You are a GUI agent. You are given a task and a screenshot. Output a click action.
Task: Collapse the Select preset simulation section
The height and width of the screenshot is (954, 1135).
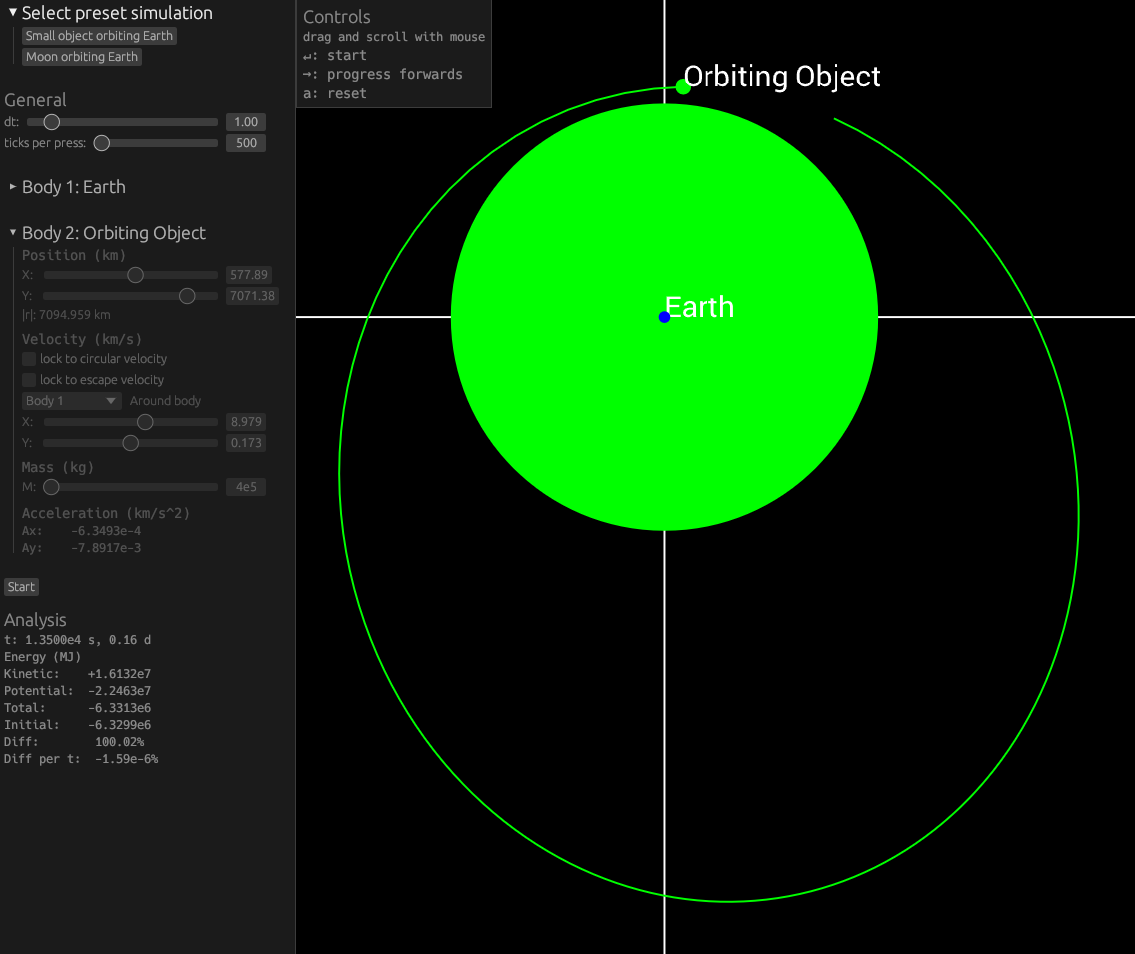click(x=13, y=13)
